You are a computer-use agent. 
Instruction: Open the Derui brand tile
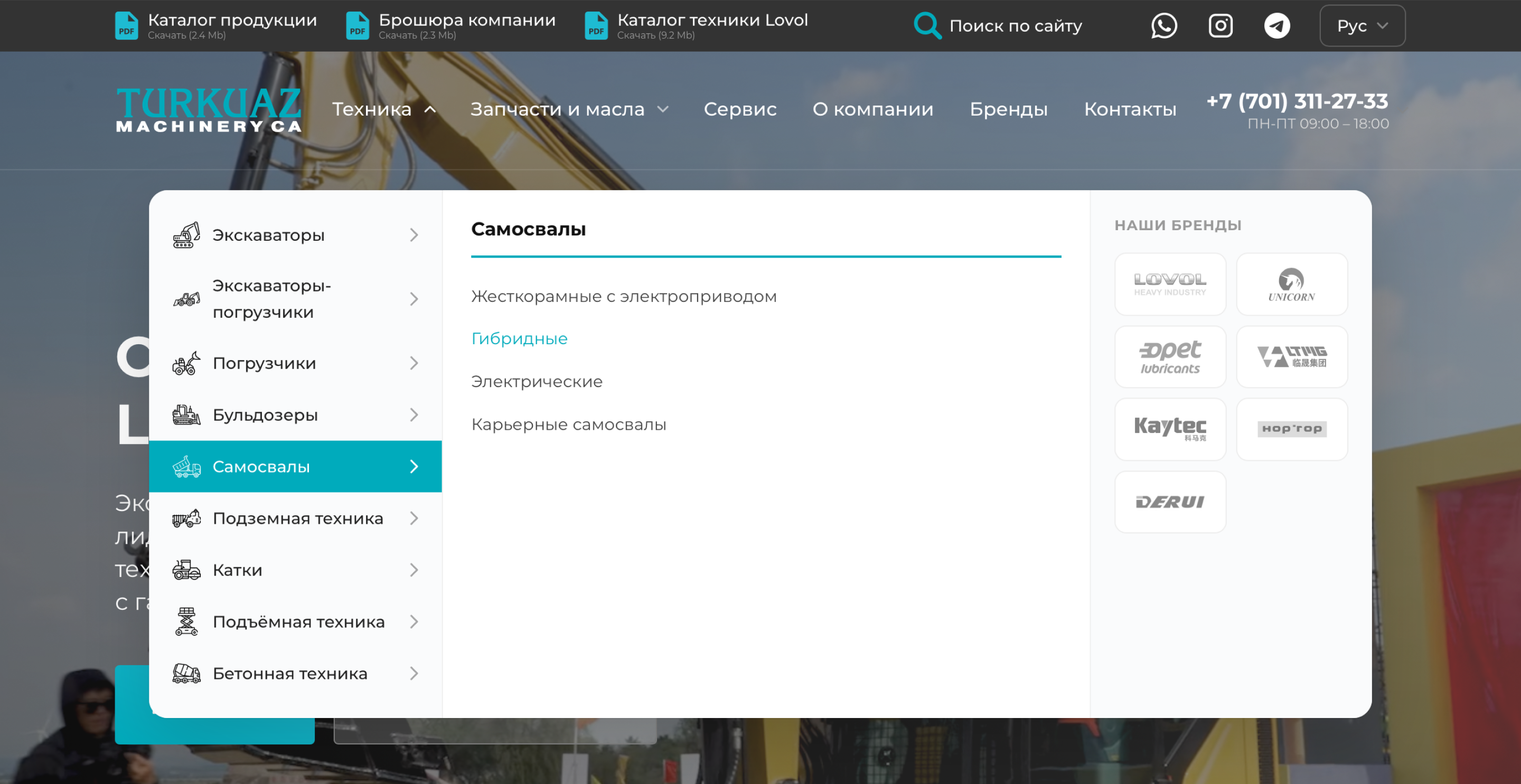pyautogui.click(x=1170, y=502)
